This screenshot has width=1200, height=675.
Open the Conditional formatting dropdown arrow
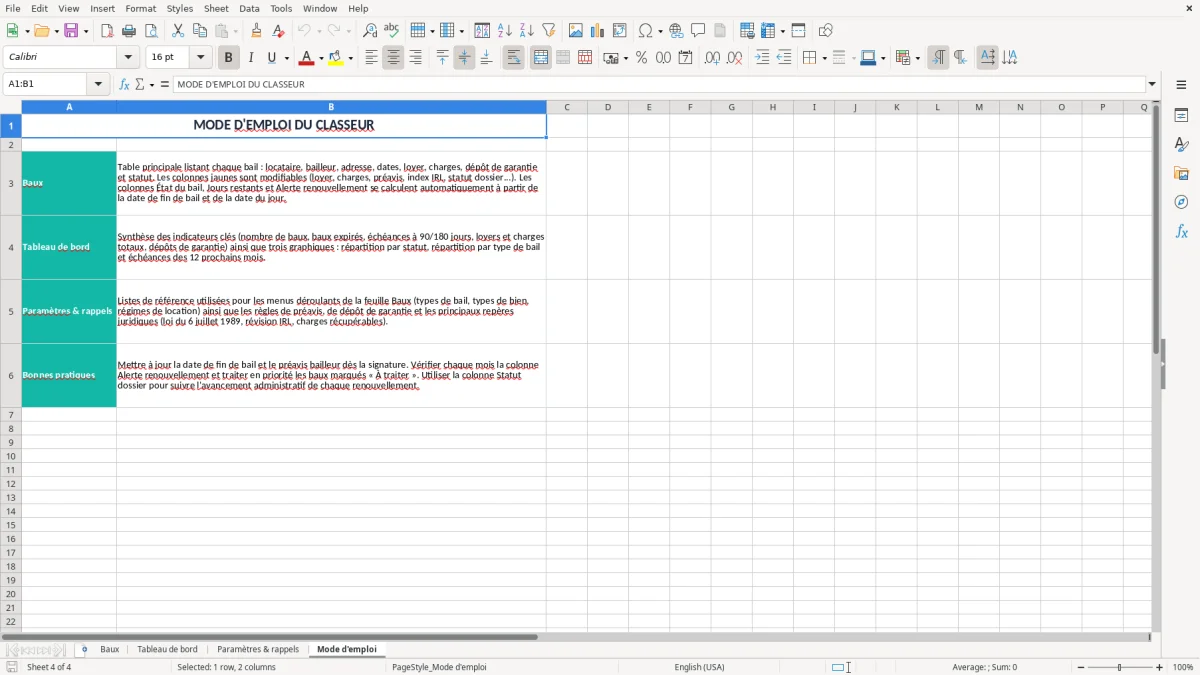[x=917, y=58]
